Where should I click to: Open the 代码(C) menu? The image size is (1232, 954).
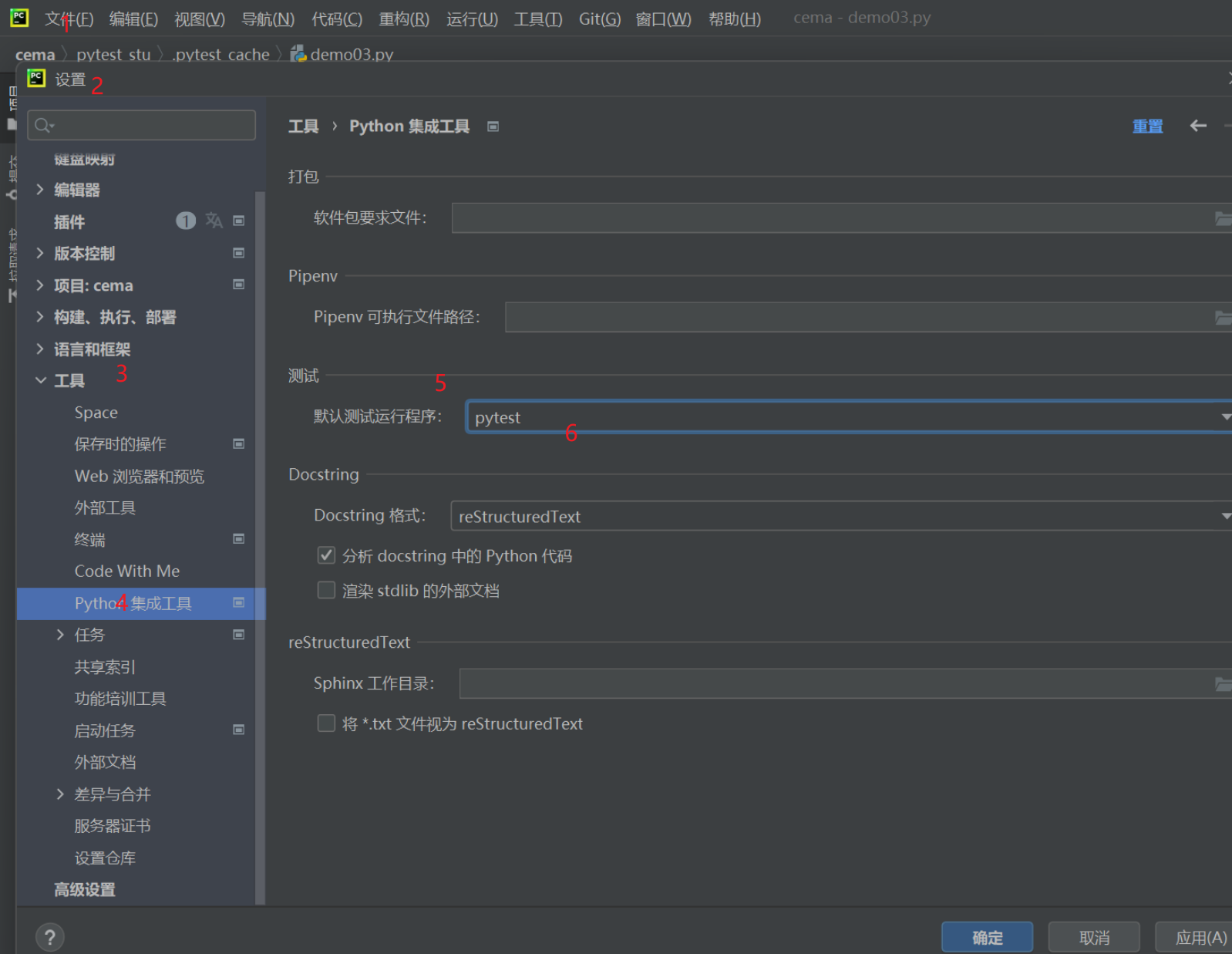point(337,19)
